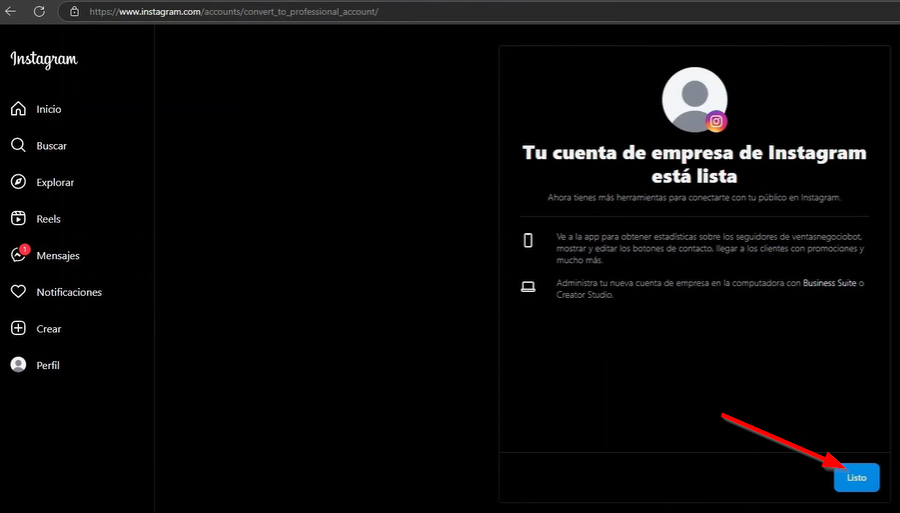Click the Crear plus icon

pyautogui.click(x=18, y=328)
